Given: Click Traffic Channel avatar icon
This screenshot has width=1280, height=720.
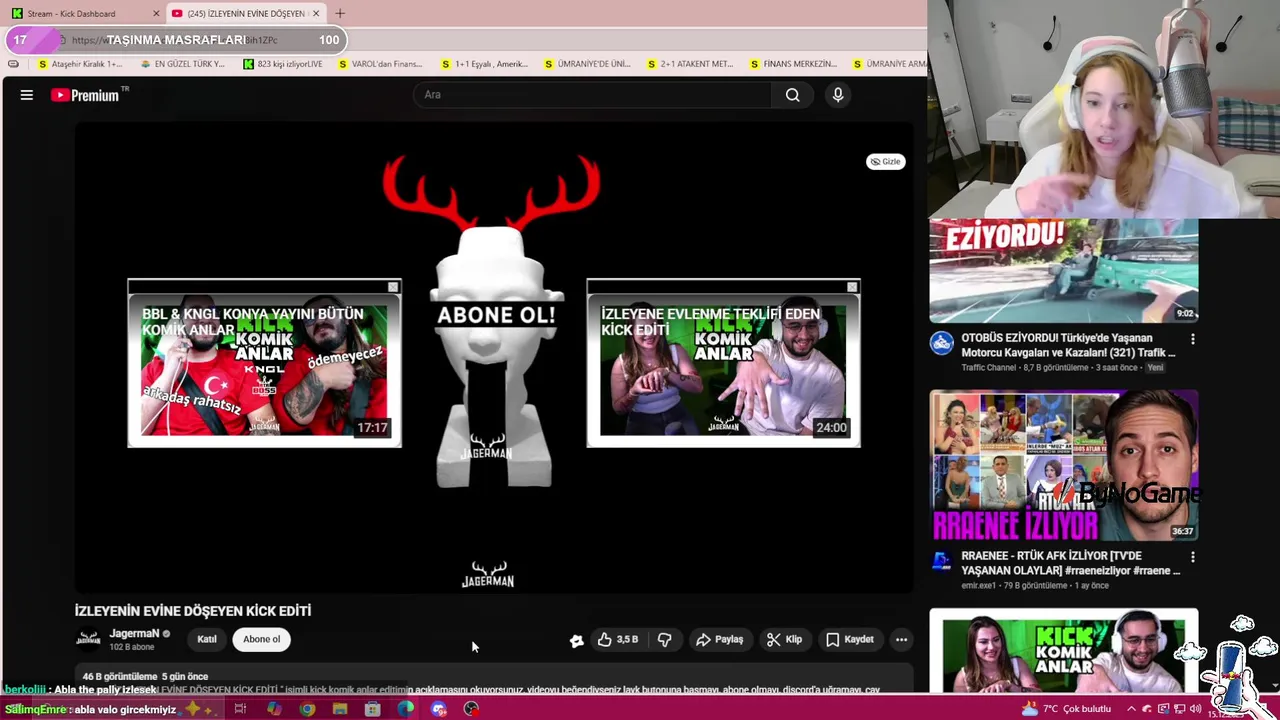Looking at the screenshot, I should pos(941,344).
